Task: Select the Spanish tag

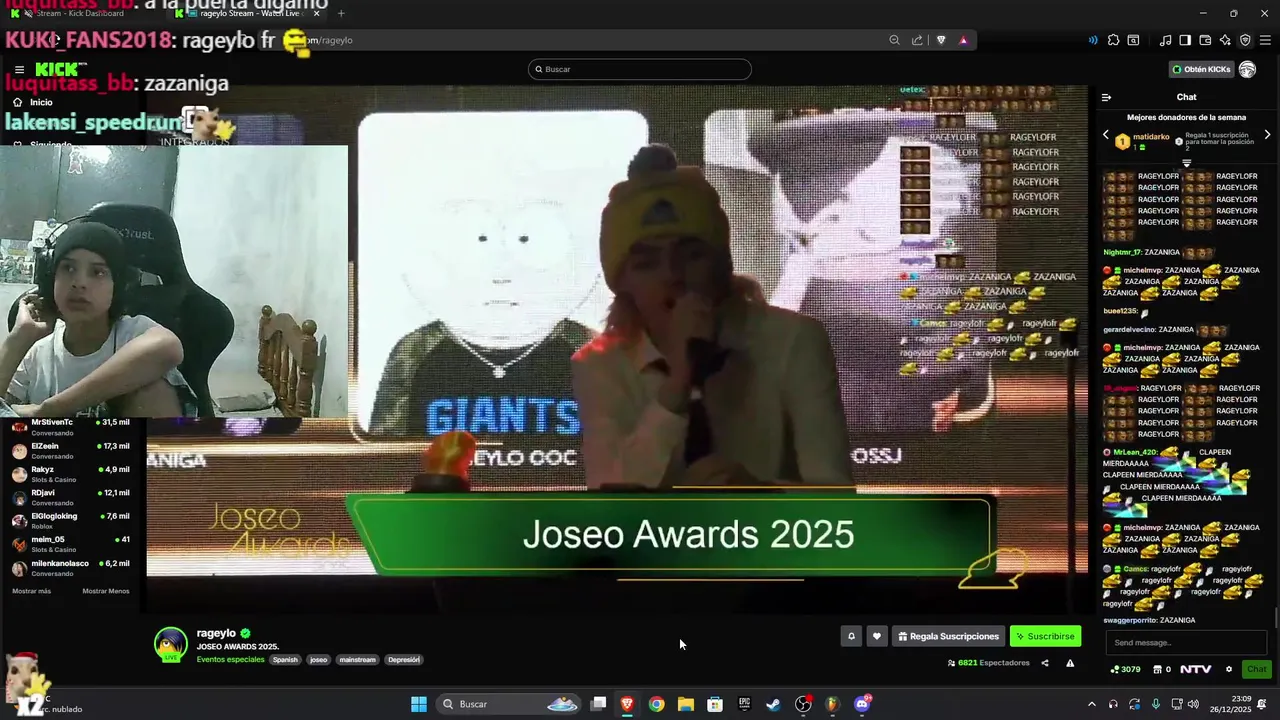Action: 285,660
